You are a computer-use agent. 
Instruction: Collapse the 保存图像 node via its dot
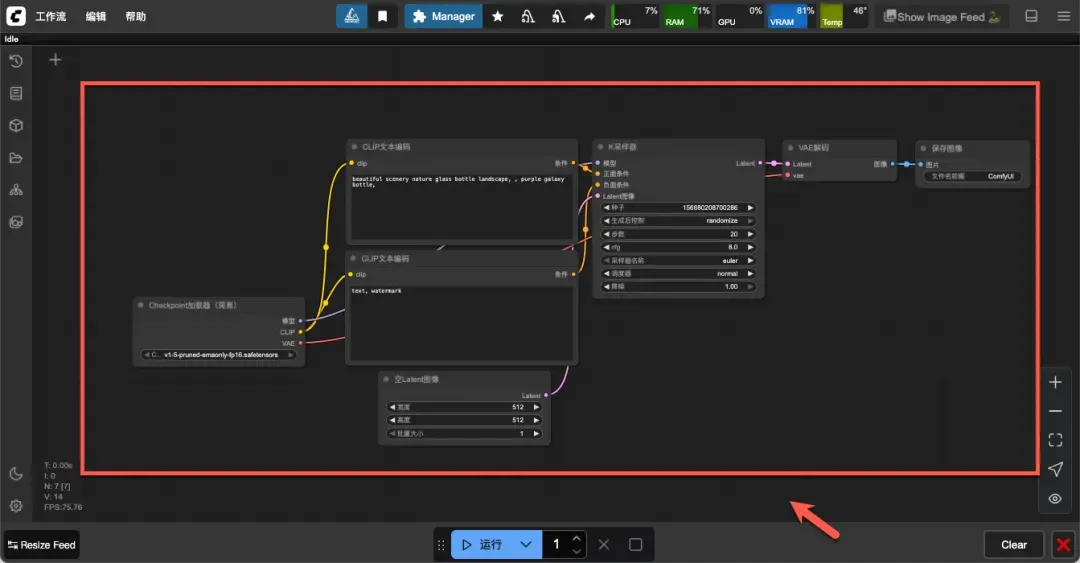click(x=923, y=148)
